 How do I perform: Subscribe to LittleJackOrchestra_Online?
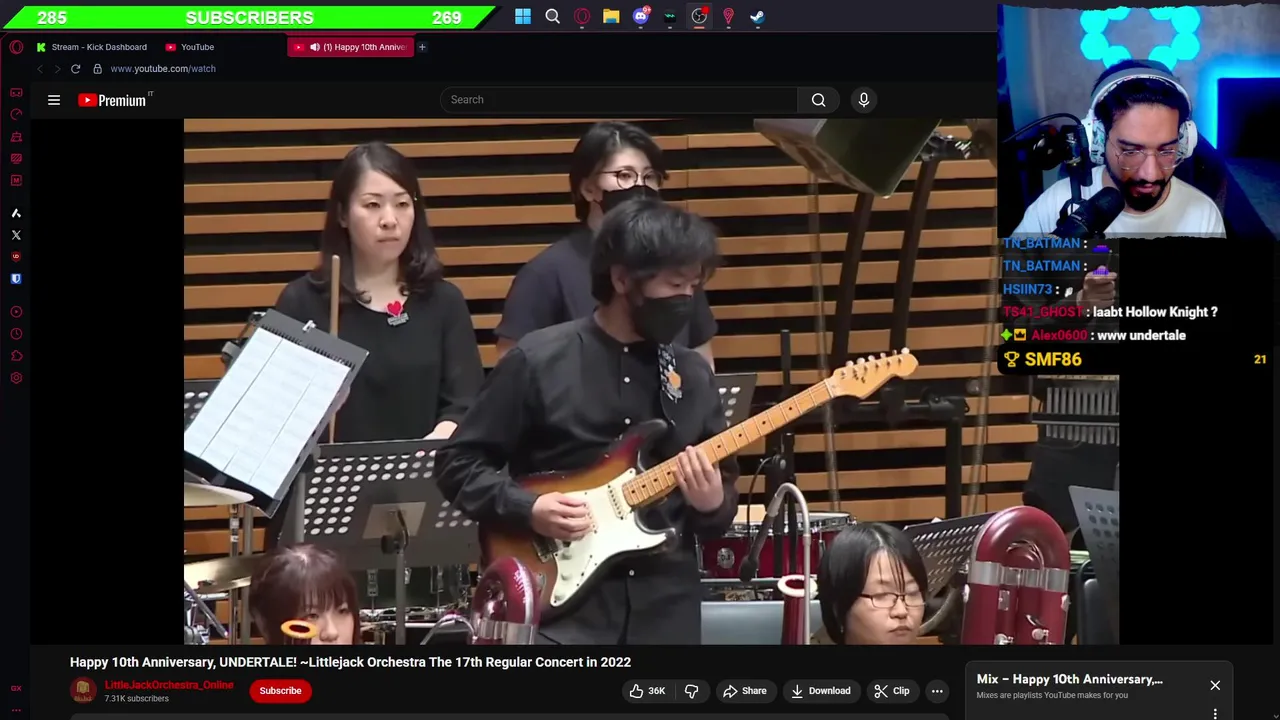(x=280, y=691)
